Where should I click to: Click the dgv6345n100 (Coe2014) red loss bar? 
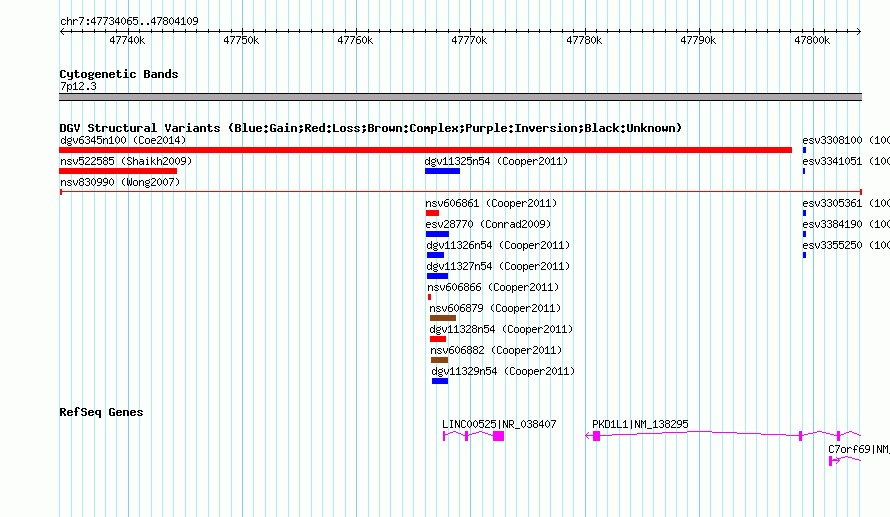coord(425,150)
